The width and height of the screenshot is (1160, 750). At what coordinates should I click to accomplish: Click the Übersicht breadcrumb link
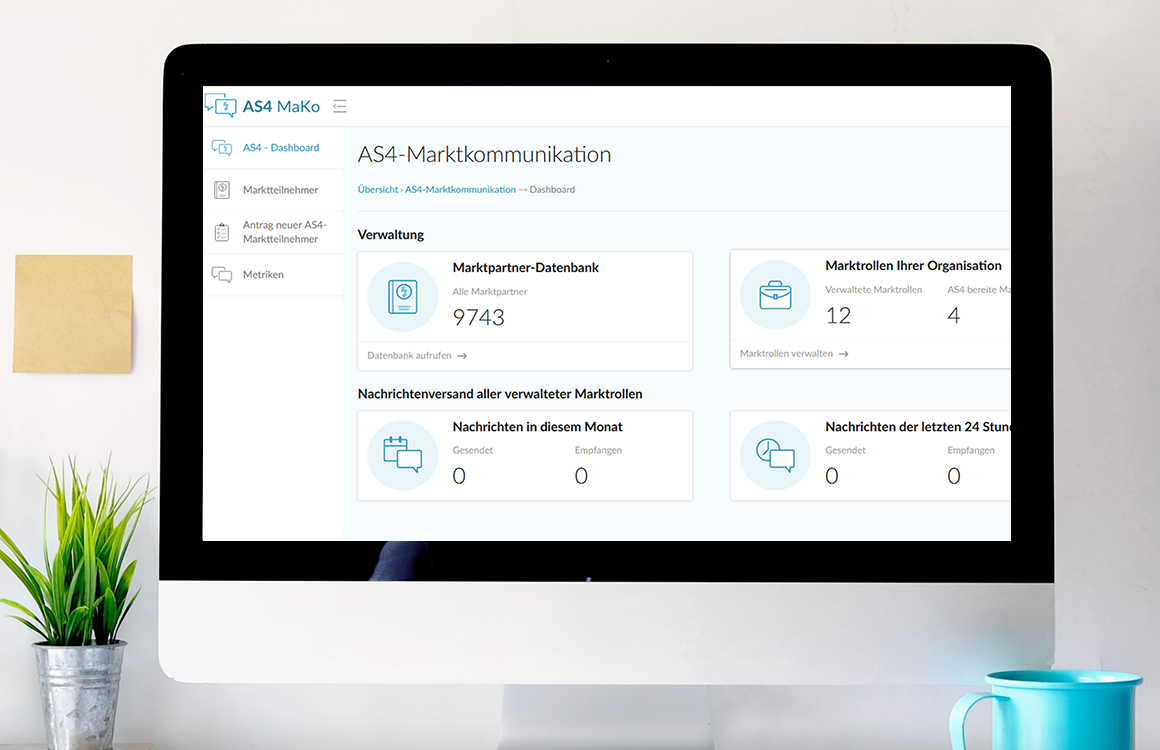[x=377, y=190]
